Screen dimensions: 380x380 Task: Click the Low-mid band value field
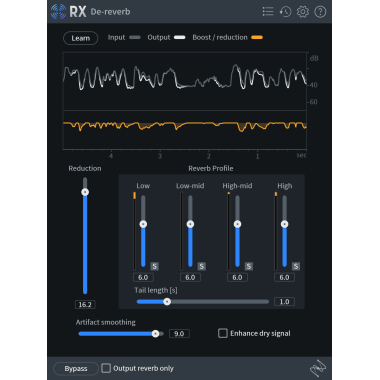190,277
